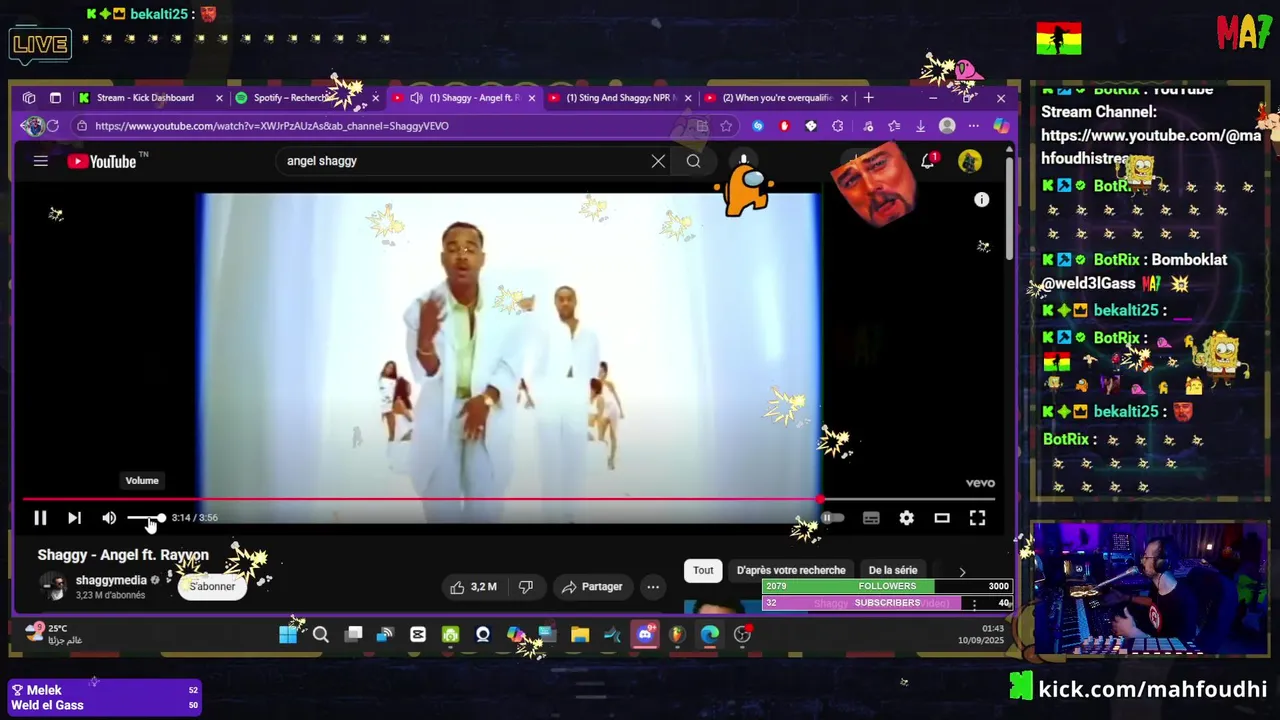Like the video with 3,2 M likes
This screenshot has width=1280, height=720.
[474, 587]
